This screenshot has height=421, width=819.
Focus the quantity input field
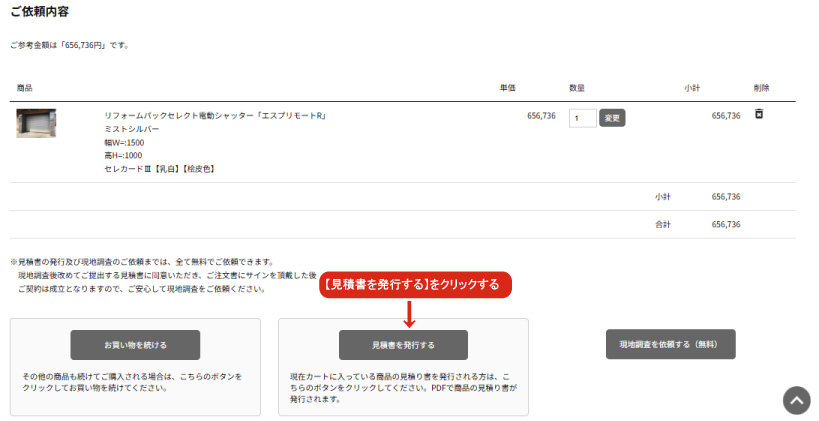(582, 118)
